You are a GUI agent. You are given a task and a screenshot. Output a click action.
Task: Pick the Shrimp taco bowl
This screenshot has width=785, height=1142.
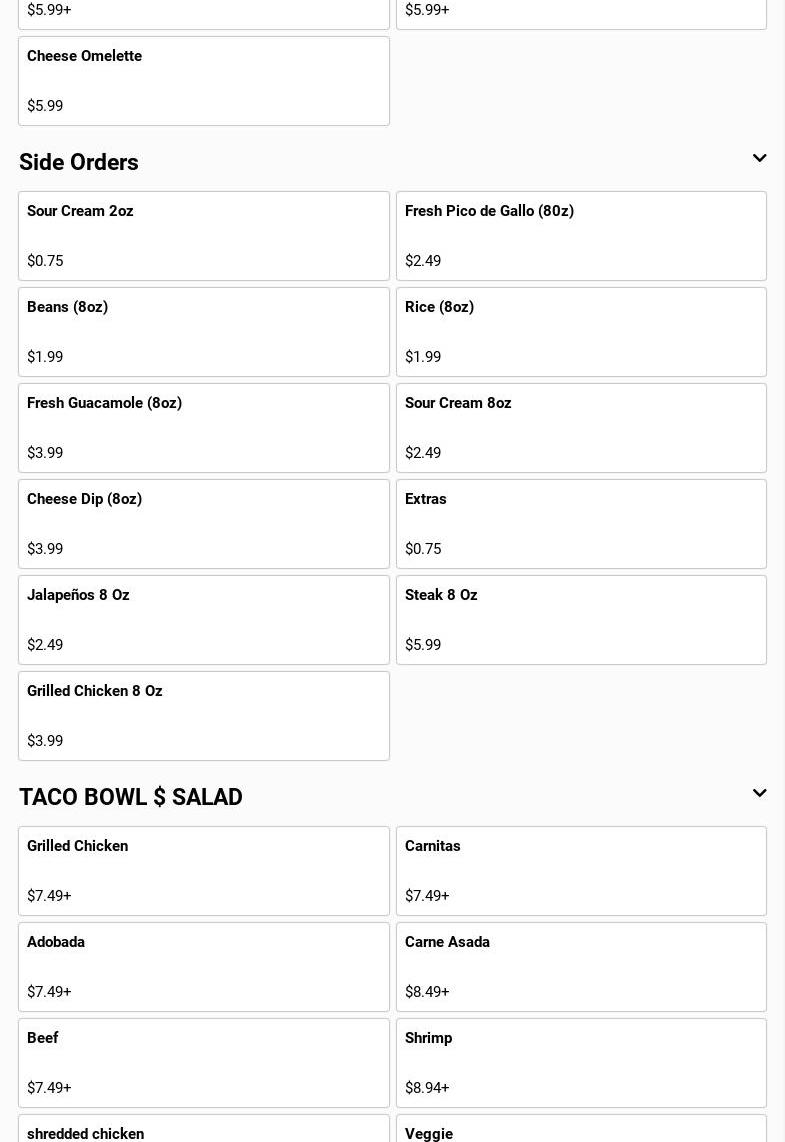(x=581, y=1063)
